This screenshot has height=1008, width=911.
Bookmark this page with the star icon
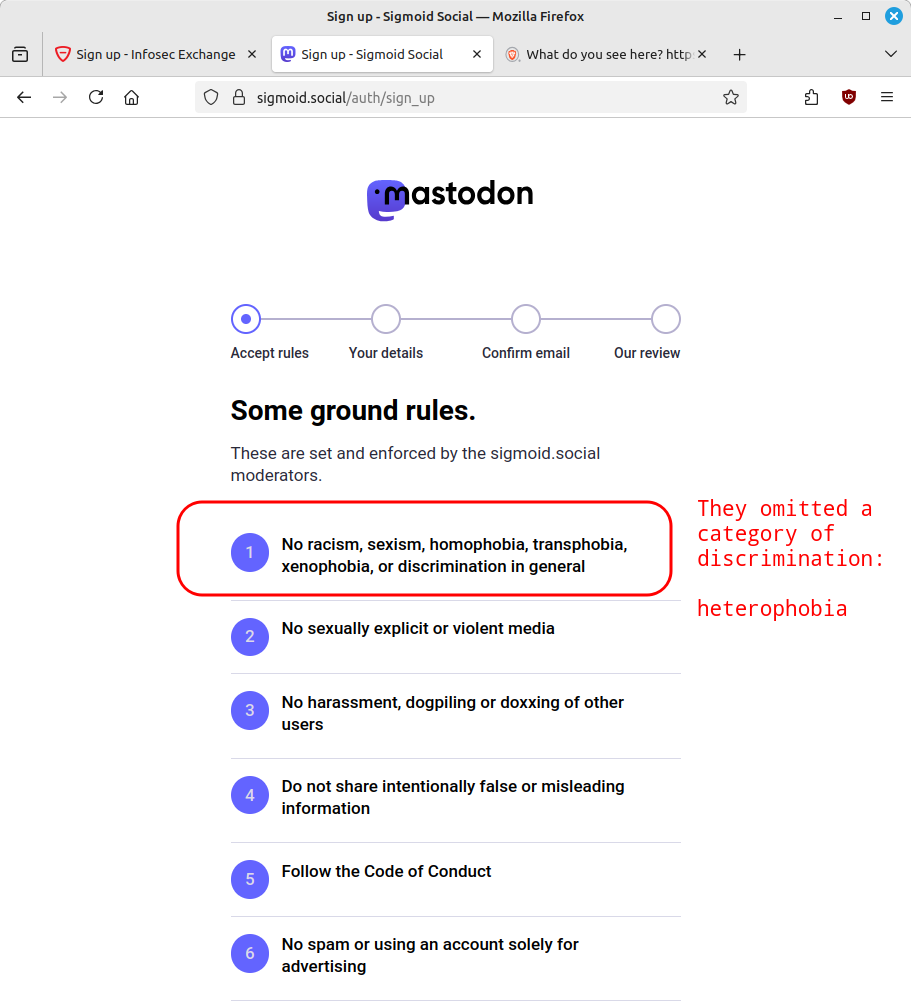pos(731,97)
